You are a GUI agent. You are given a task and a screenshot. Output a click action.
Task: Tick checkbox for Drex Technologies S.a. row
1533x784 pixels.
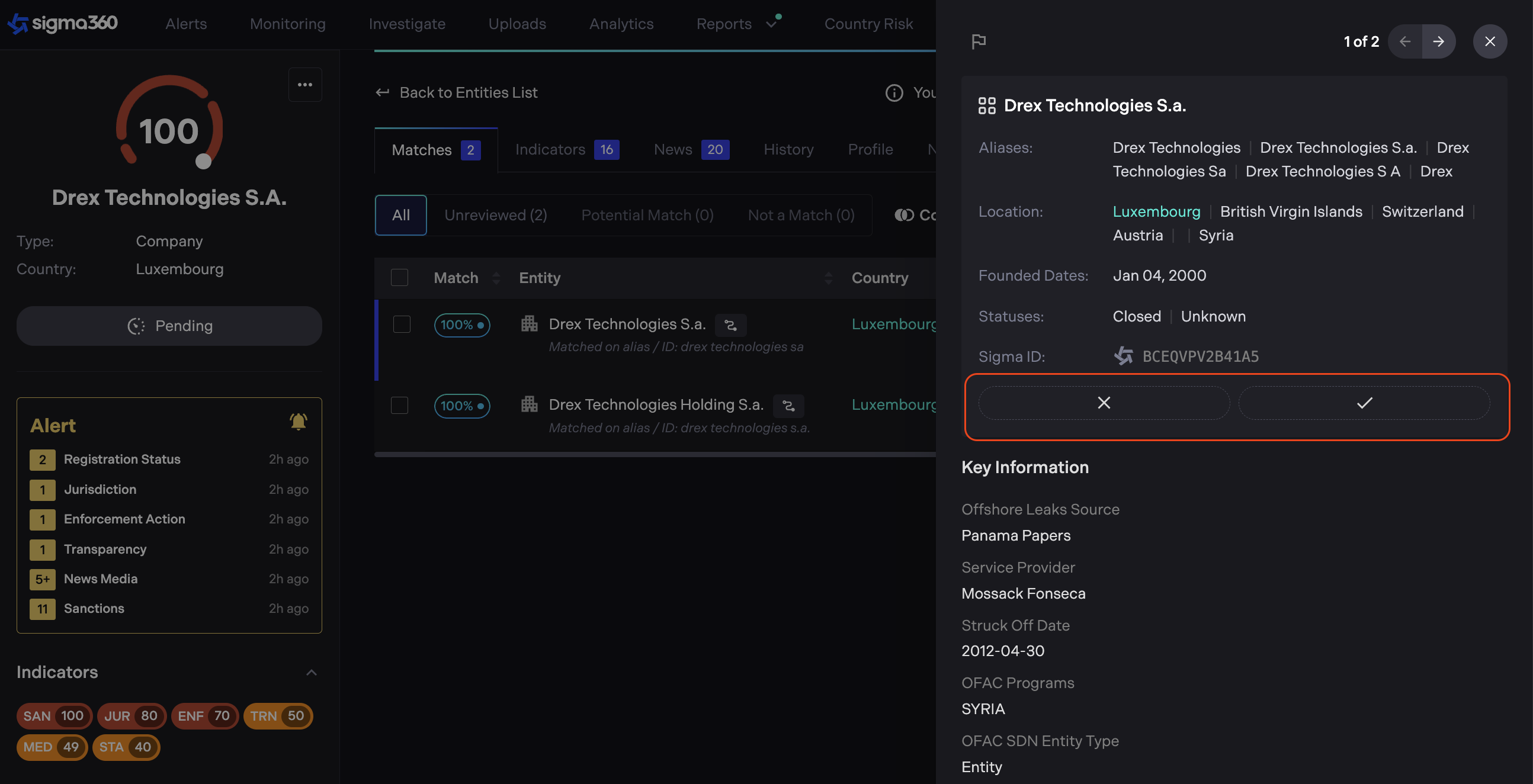402,324
